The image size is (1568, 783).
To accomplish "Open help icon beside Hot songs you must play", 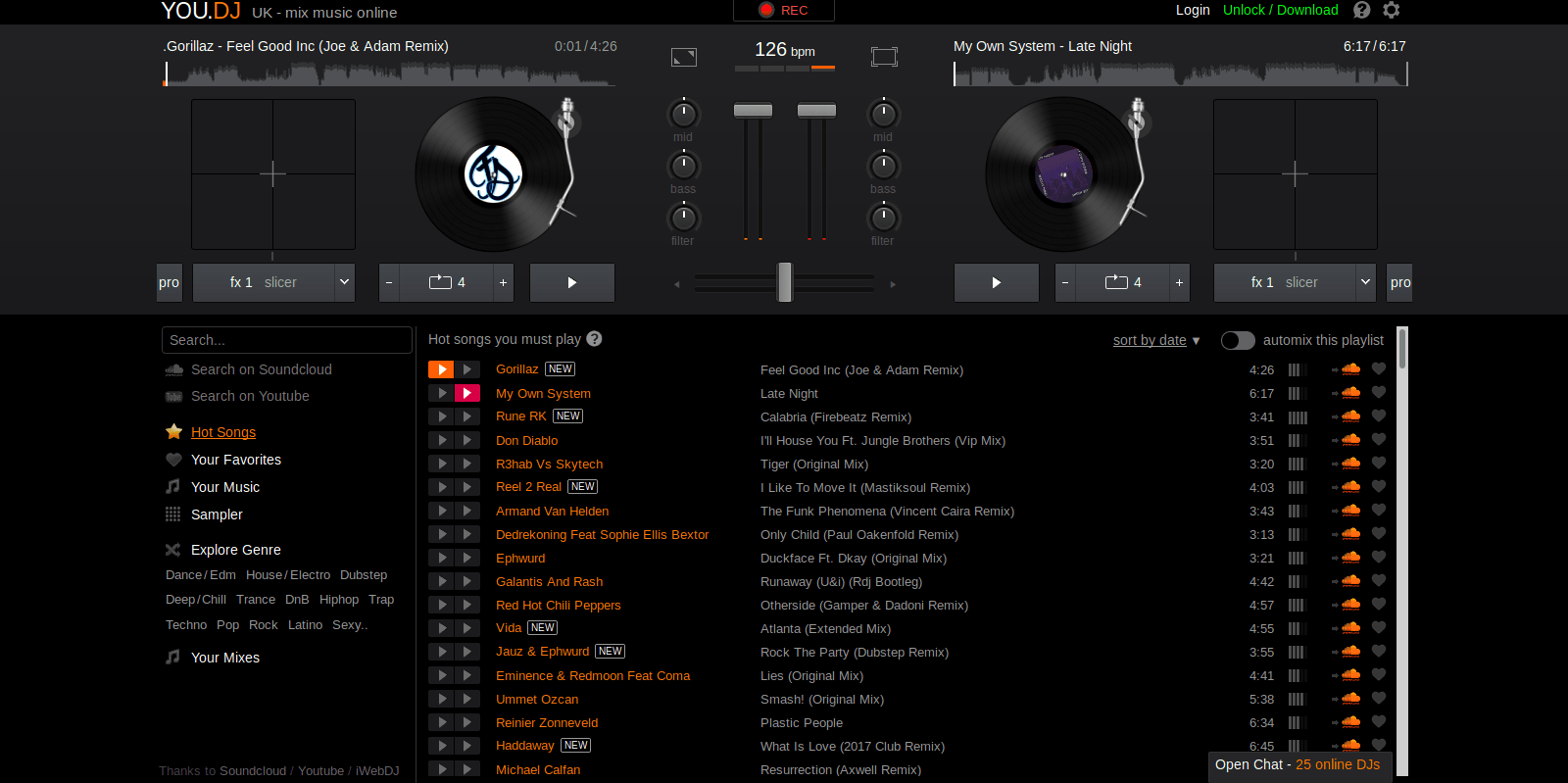I will 594,339.
